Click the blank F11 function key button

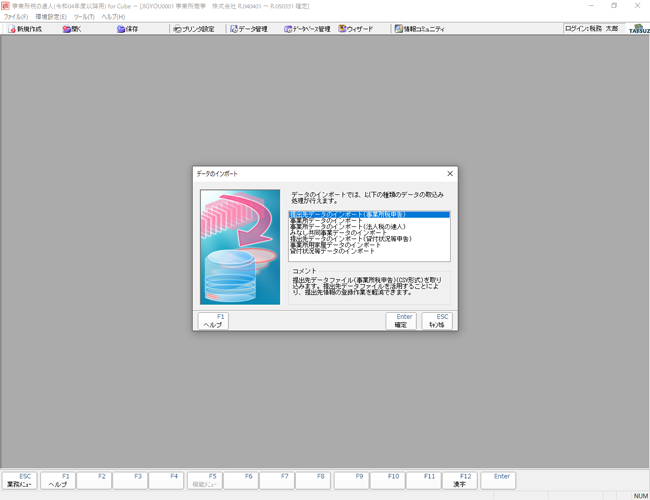coord(423,481)
